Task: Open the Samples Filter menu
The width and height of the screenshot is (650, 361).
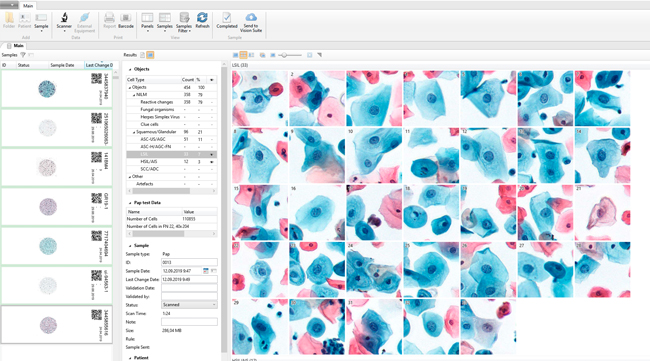Action: [184, 22]
